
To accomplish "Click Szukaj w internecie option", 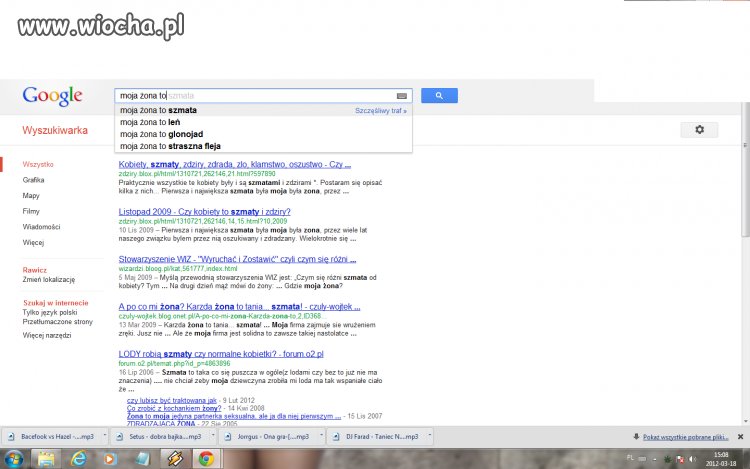I will point(55,303).
